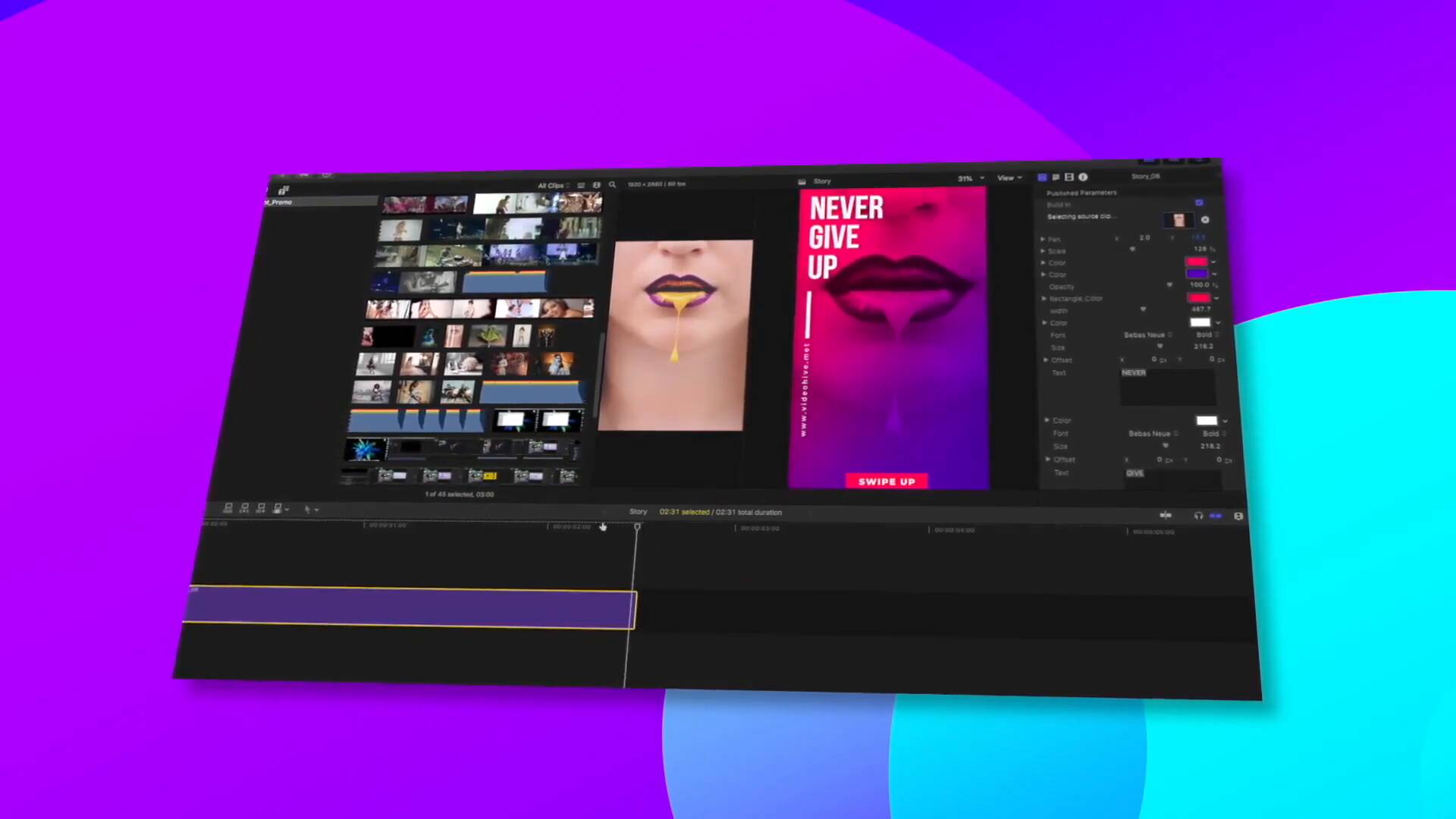Select the blue spiky burst thumbnail in browser
Viewport: 1456px width, 819px height.
pos(365,450)
